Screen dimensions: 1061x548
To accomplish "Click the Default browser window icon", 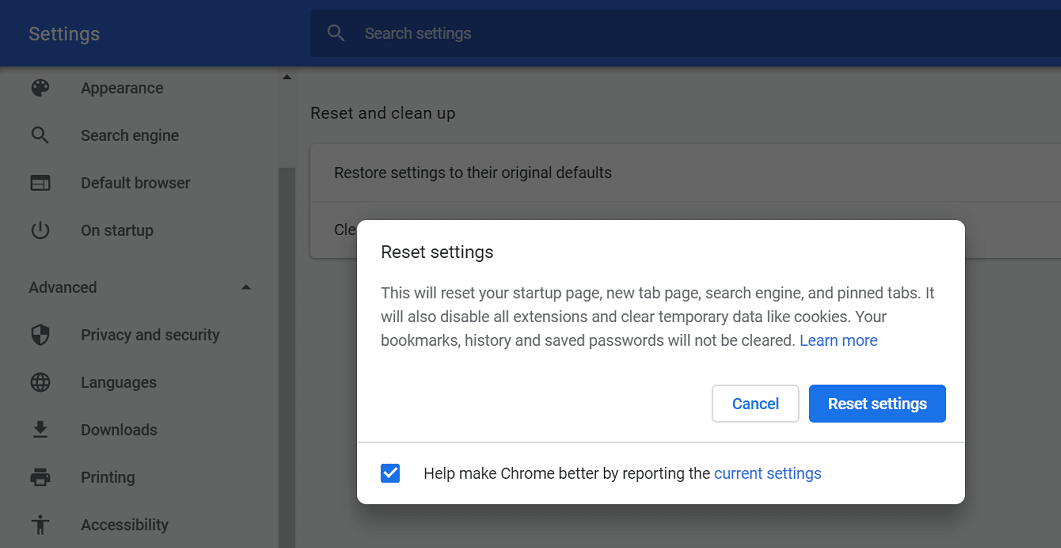I will tap(40, 183).
